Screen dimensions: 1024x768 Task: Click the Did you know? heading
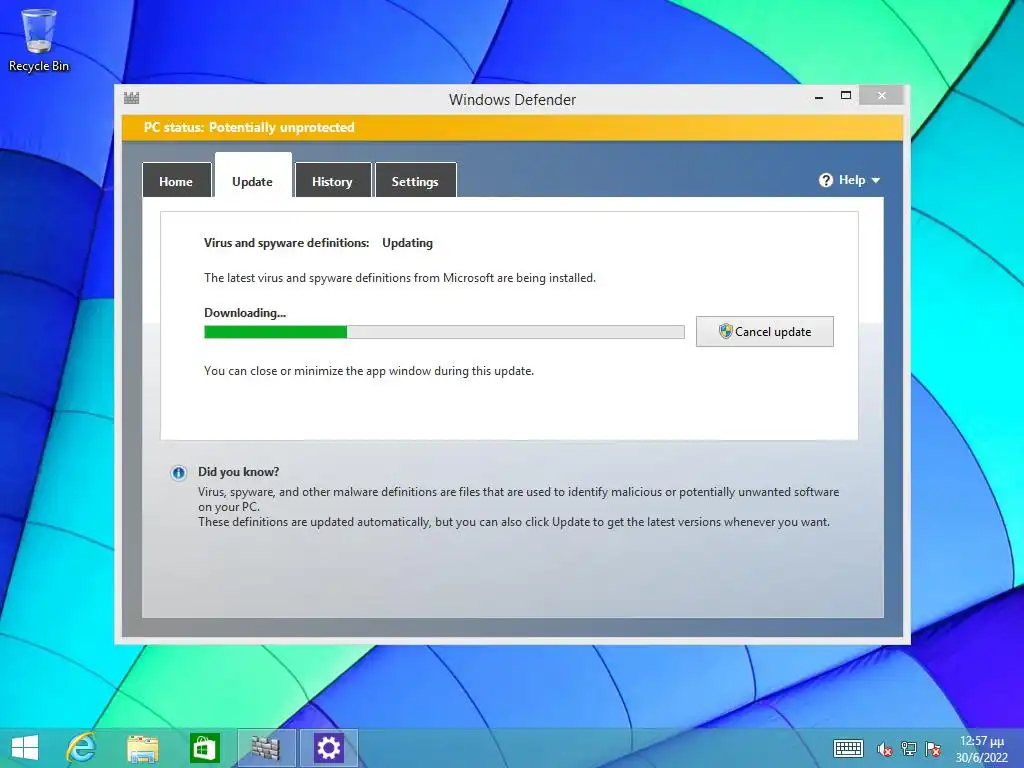tap(238, 472)
